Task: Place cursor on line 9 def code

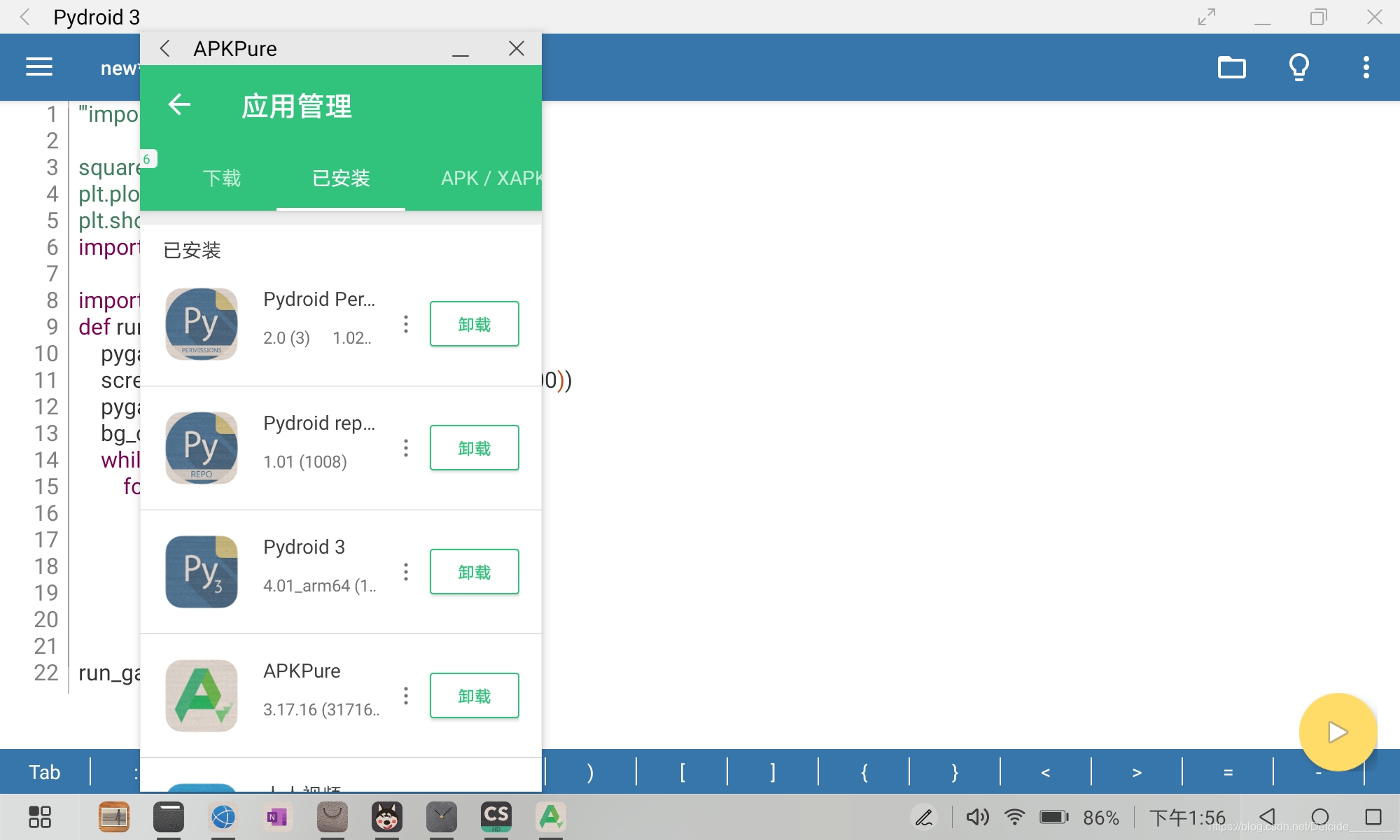Action: [x=109, y=327]
